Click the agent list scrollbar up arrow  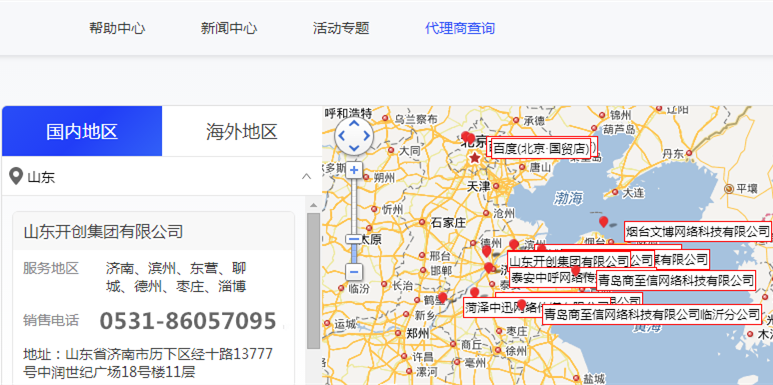click(x=314, y=205)
